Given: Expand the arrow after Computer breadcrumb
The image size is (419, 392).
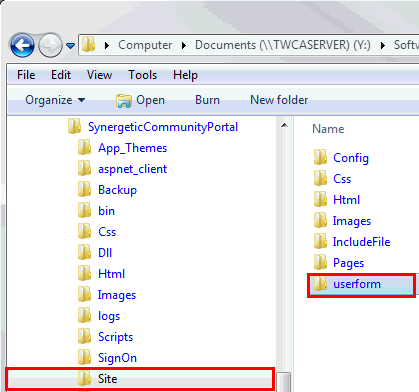Looking at the screenshot, I should (x=184, y=45).
